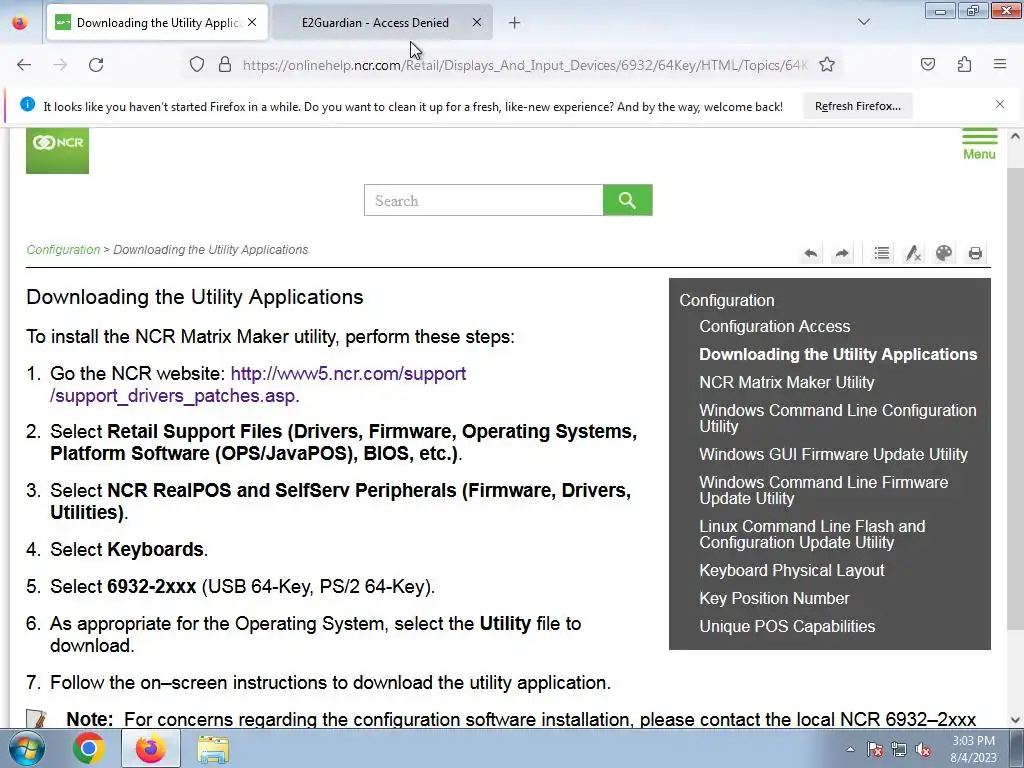
Task: Close the Downloading the Utility Applications tab
Action: click(x=252, y=22)
